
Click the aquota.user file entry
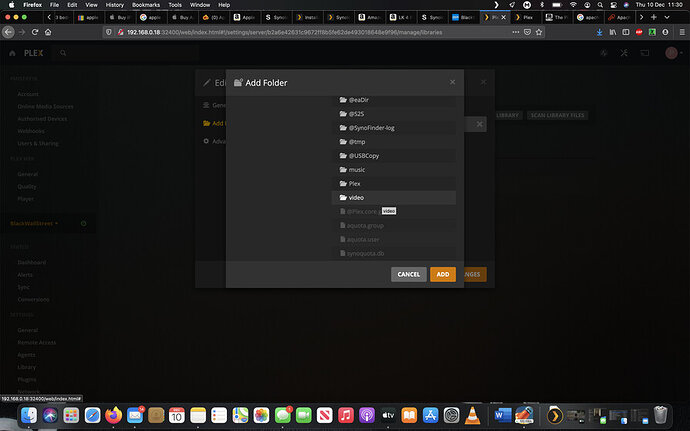click(x=393, y=239)
